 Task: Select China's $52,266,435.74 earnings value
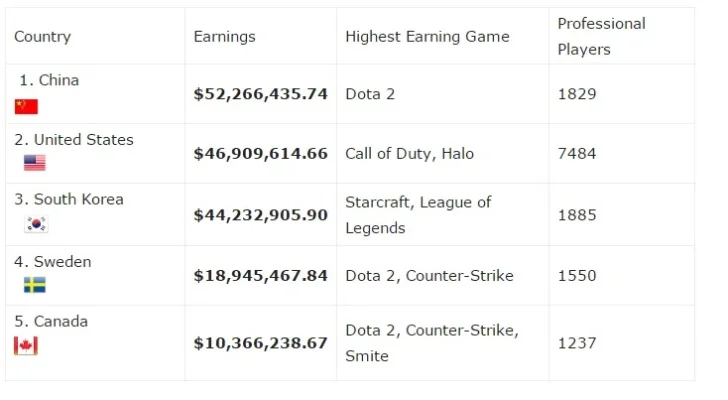point(260,94)
